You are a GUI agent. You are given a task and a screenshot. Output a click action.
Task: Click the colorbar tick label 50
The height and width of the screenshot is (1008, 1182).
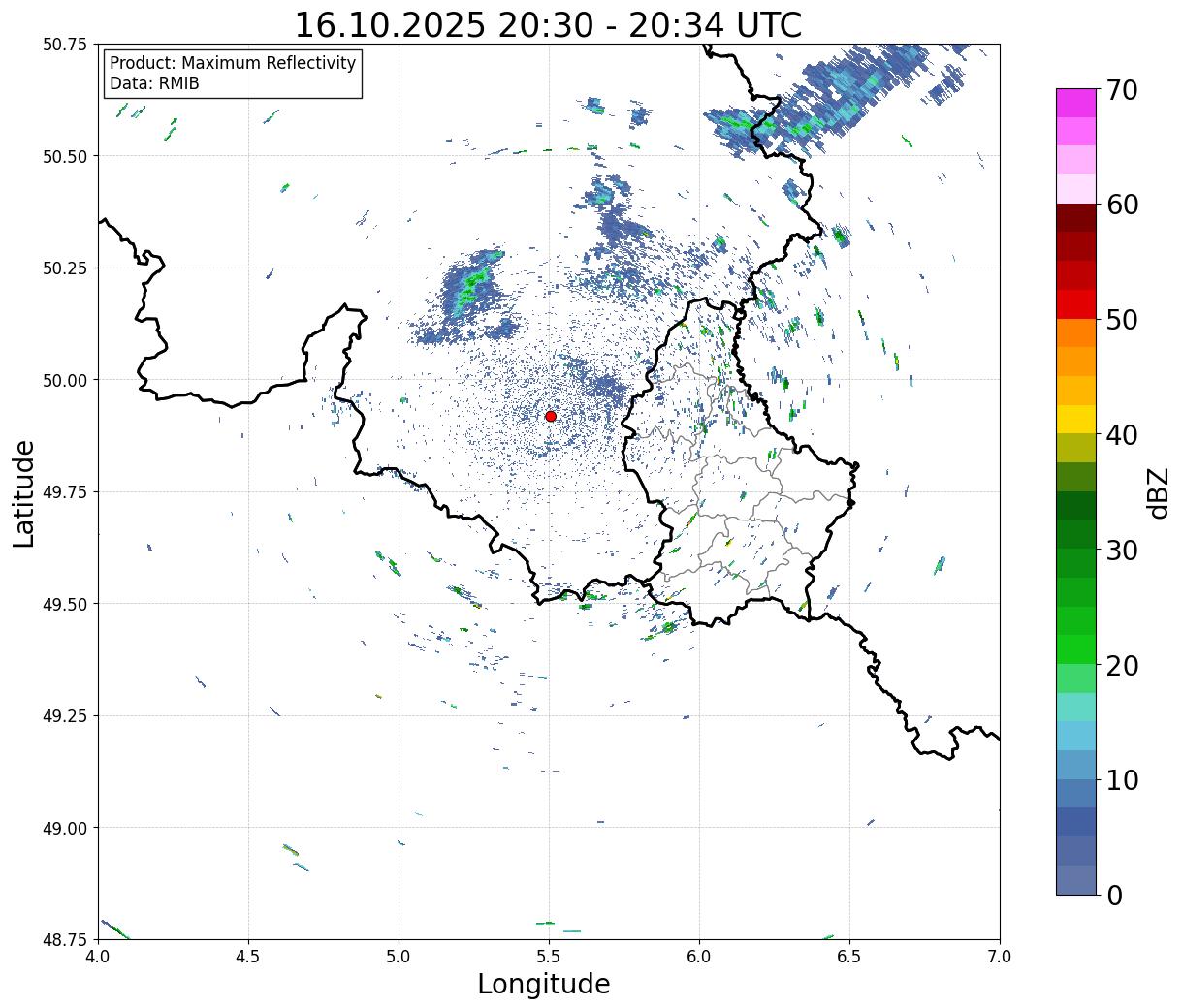[1122, 320]
